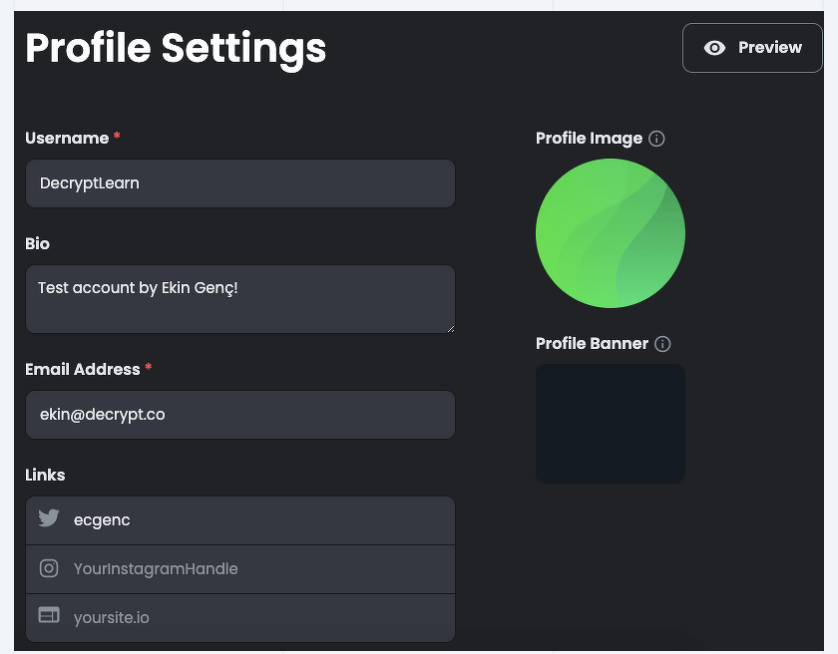This screenshot has height=654, width=838.
Task: Click the Profile Image info icon
Action: [x=656, y=139]
